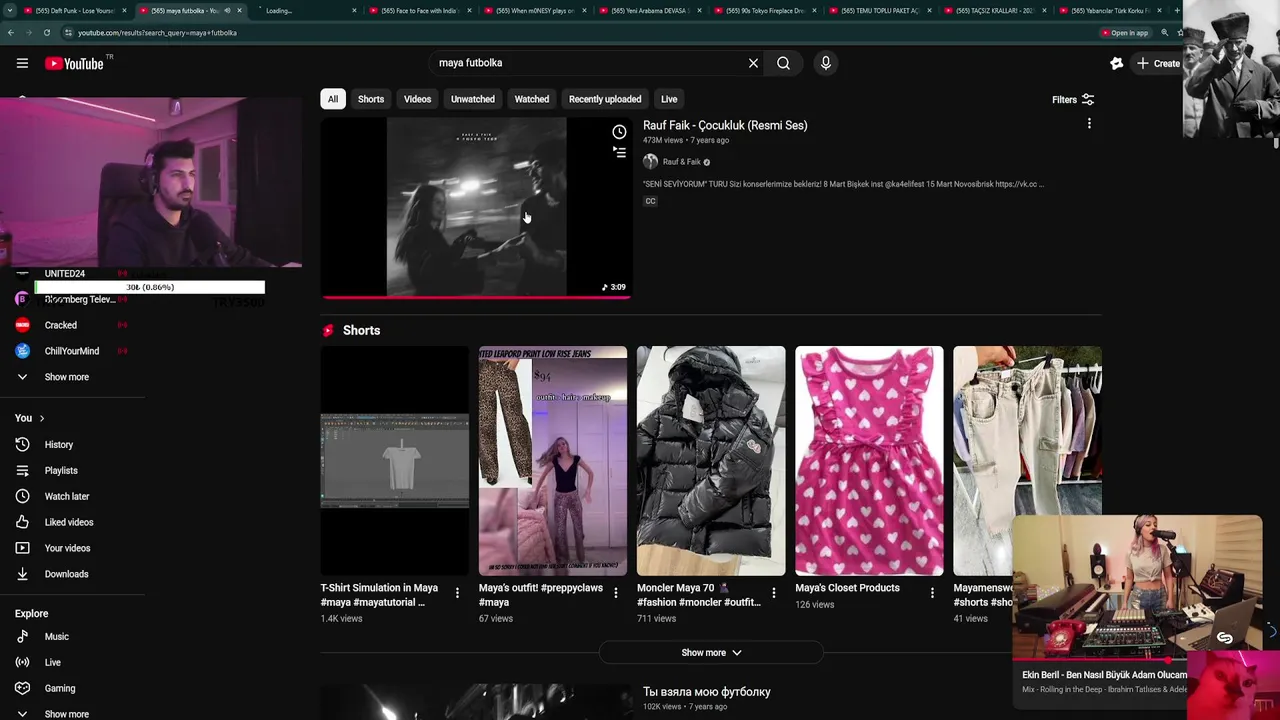The image size is (1280, 720).
Task: Expand Shorts shelf with Show more
Action: [711, 653]
